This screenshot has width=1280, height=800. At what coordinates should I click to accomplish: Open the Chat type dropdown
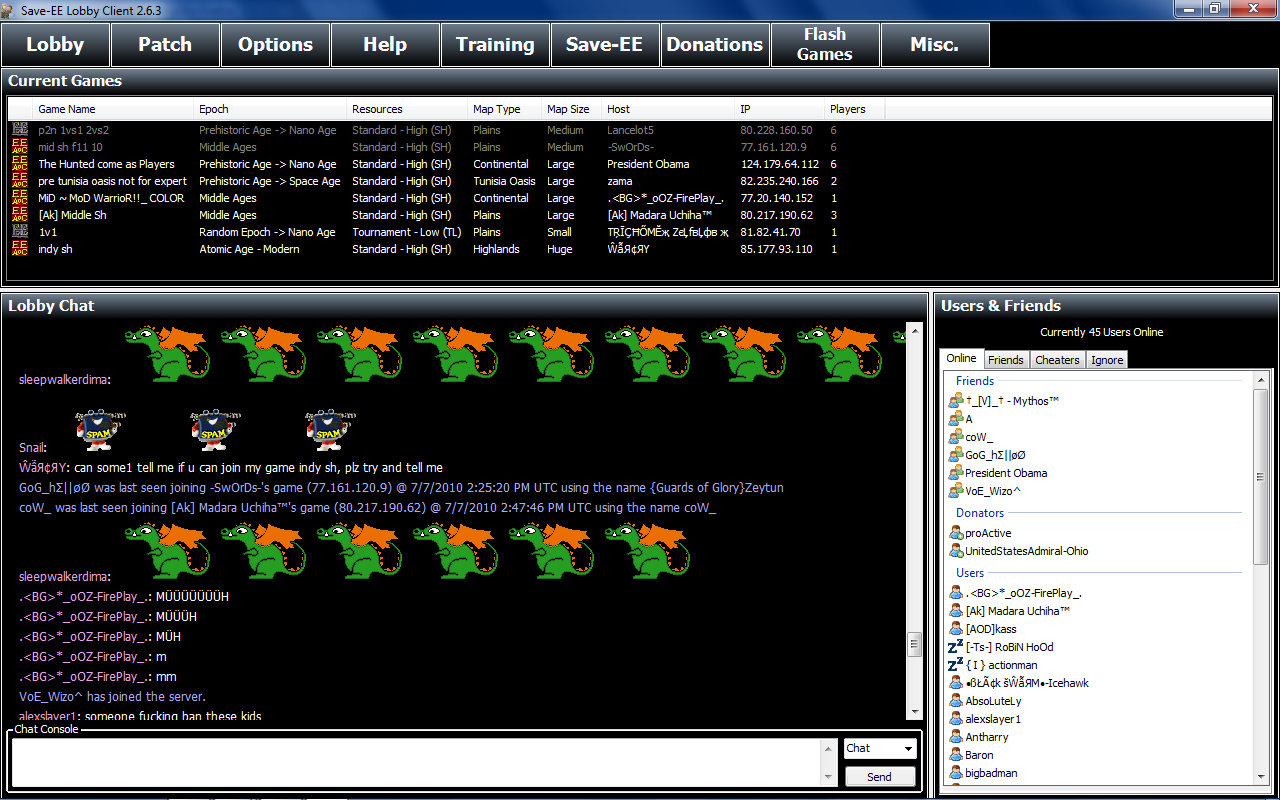(880, 748)
